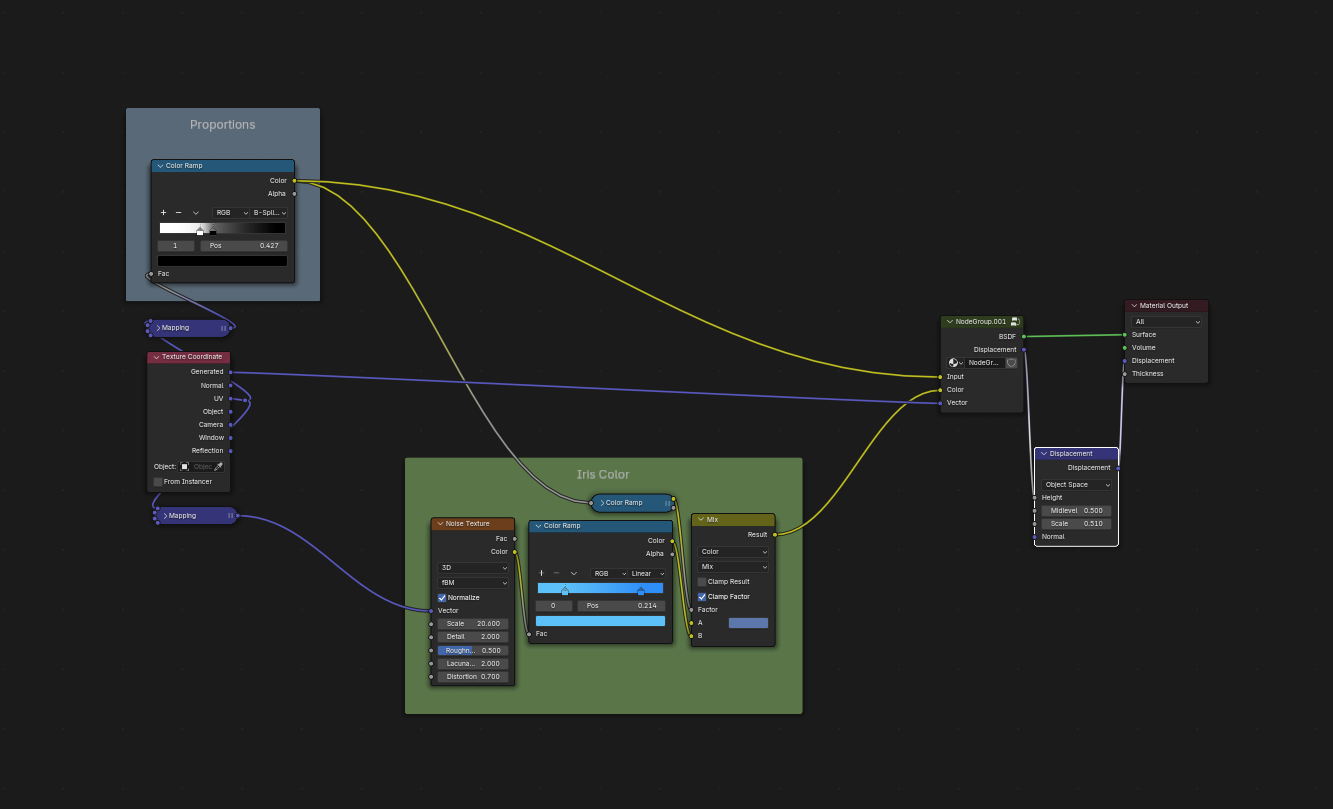Image resolution: width=1333 pixels, height=809 pixels.
Task: Open the ramp tools menu in the Iris Color ramp
Action: click(x=573, y=573)
